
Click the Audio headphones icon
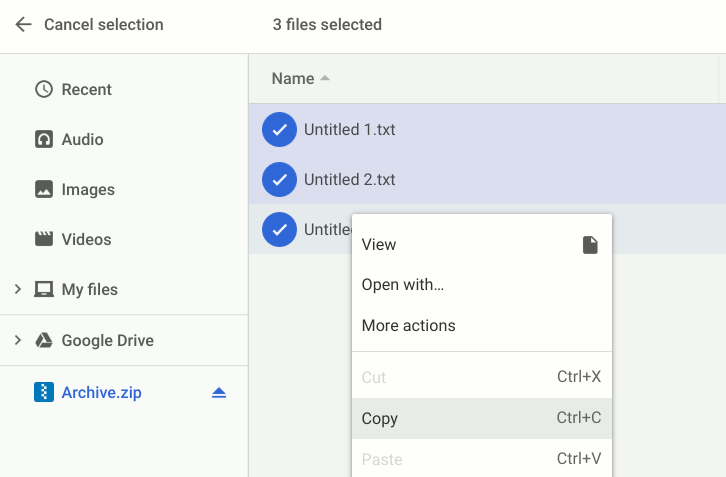tap(44, 139)
